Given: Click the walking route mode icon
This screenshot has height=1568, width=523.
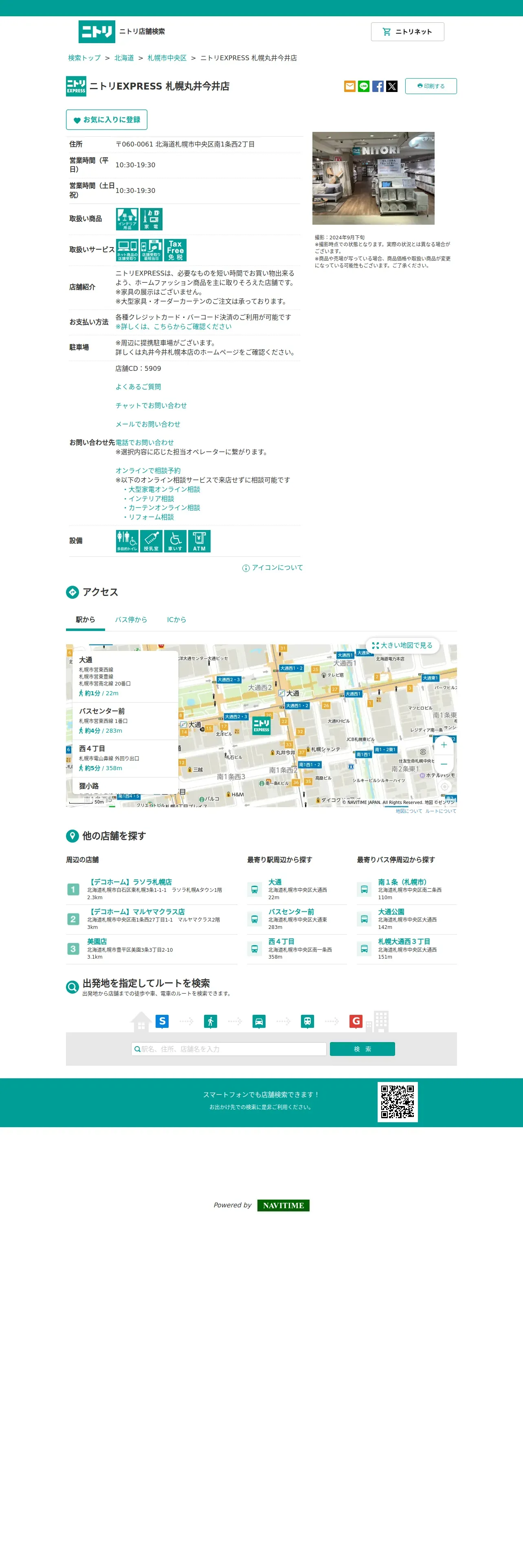Looking at the screenshot, I should point(211,1021).
